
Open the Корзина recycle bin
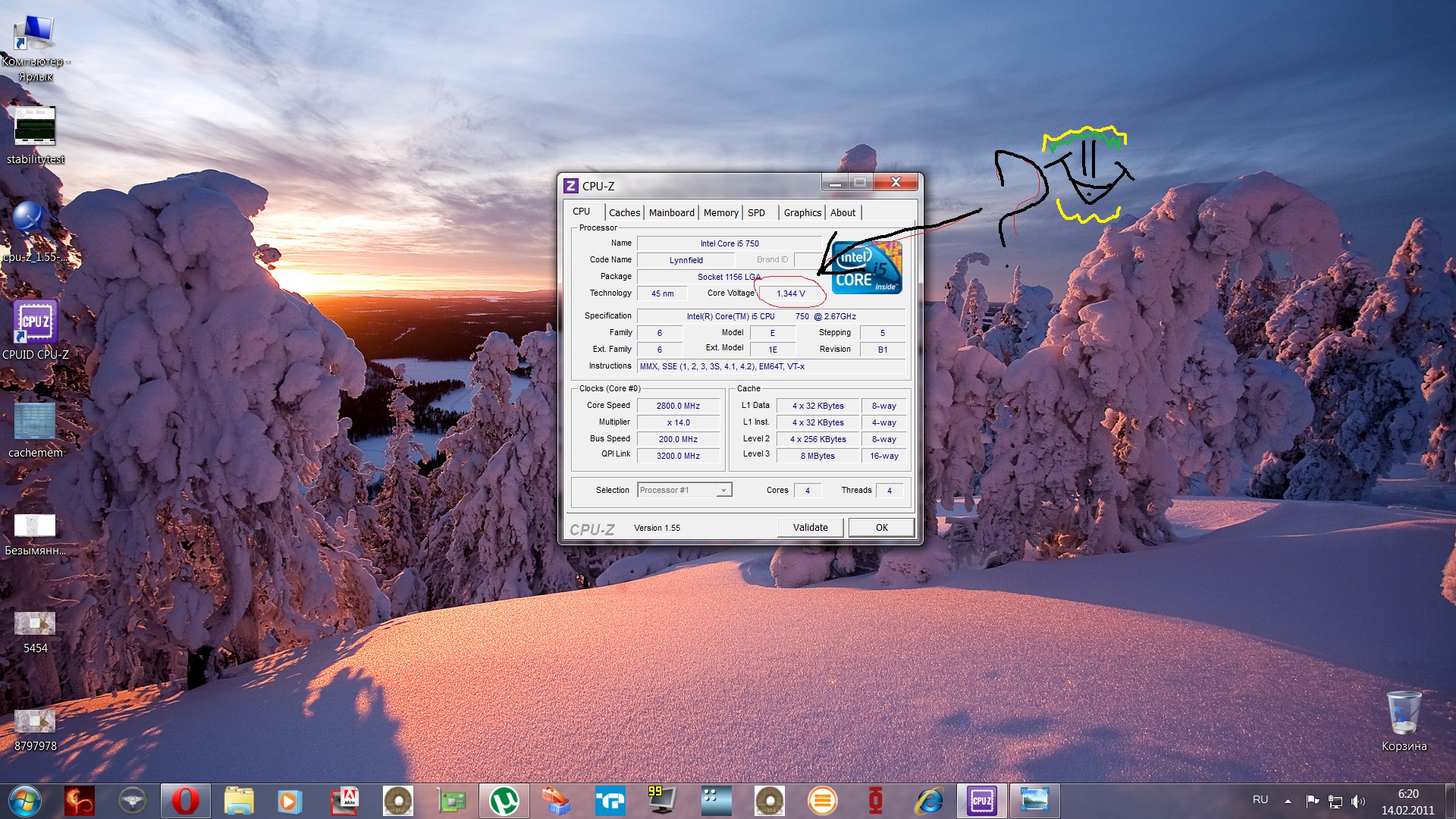click(x=1404, y=721)
